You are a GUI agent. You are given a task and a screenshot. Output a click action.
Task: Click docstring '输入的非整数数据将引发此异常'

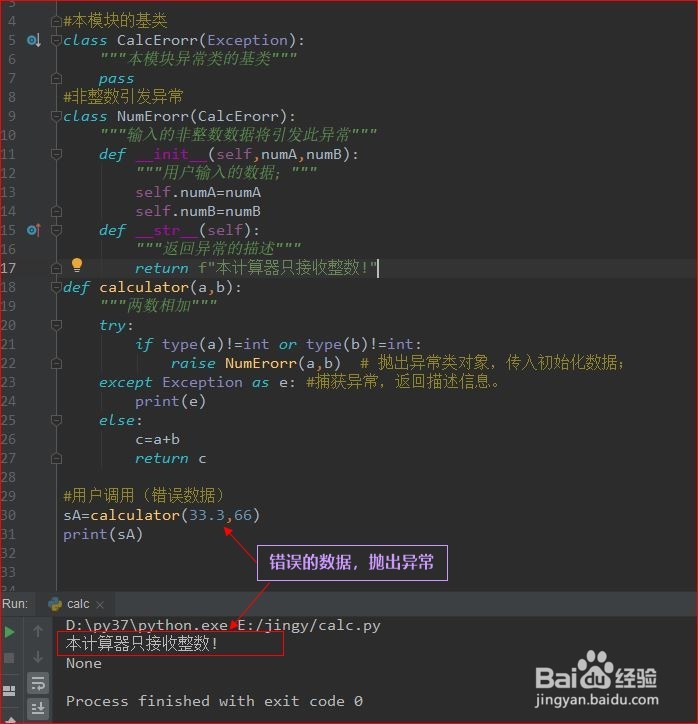239,135
